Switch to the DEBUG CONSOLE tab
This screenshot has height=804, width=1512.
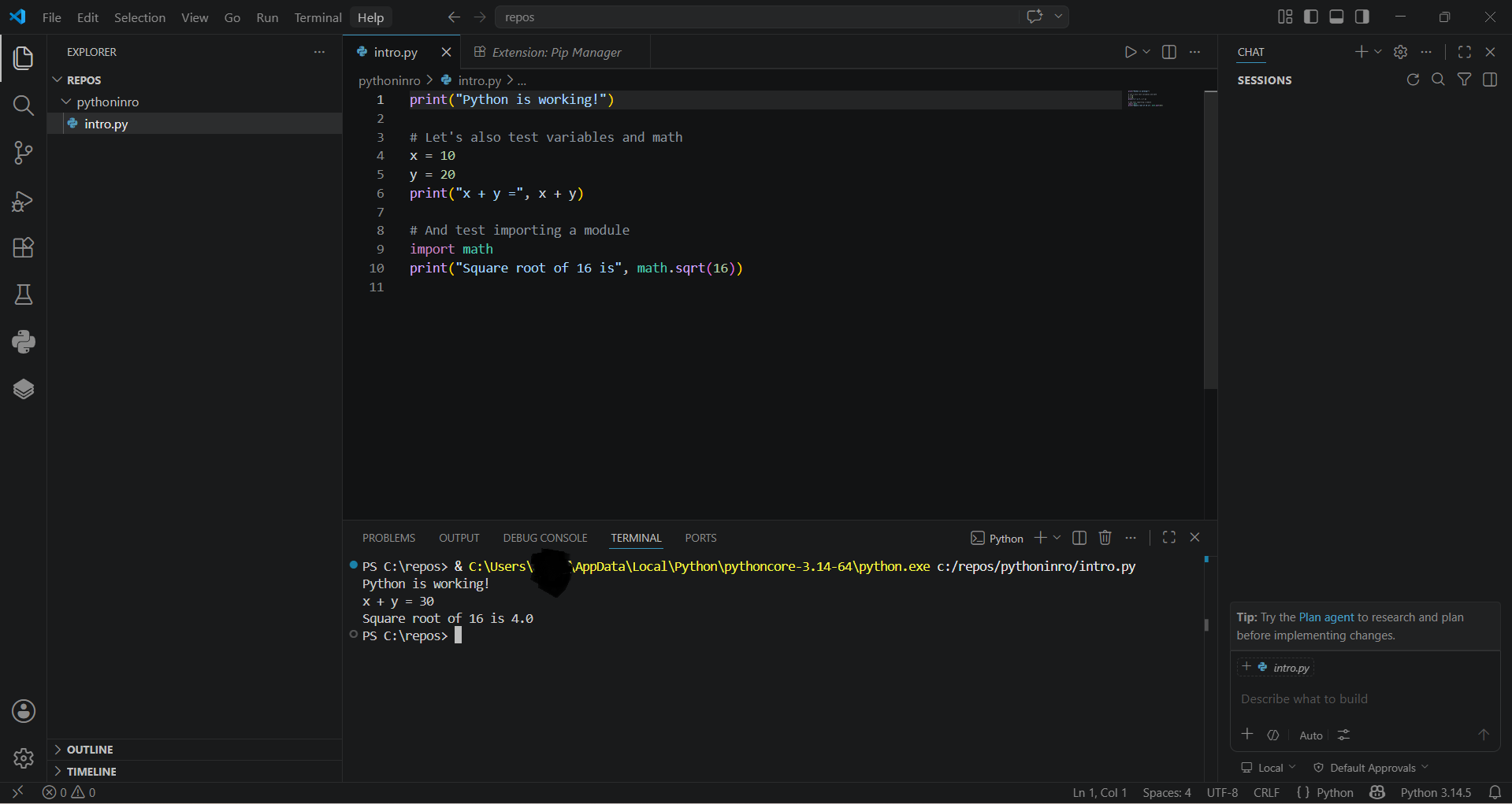point(545,538)
